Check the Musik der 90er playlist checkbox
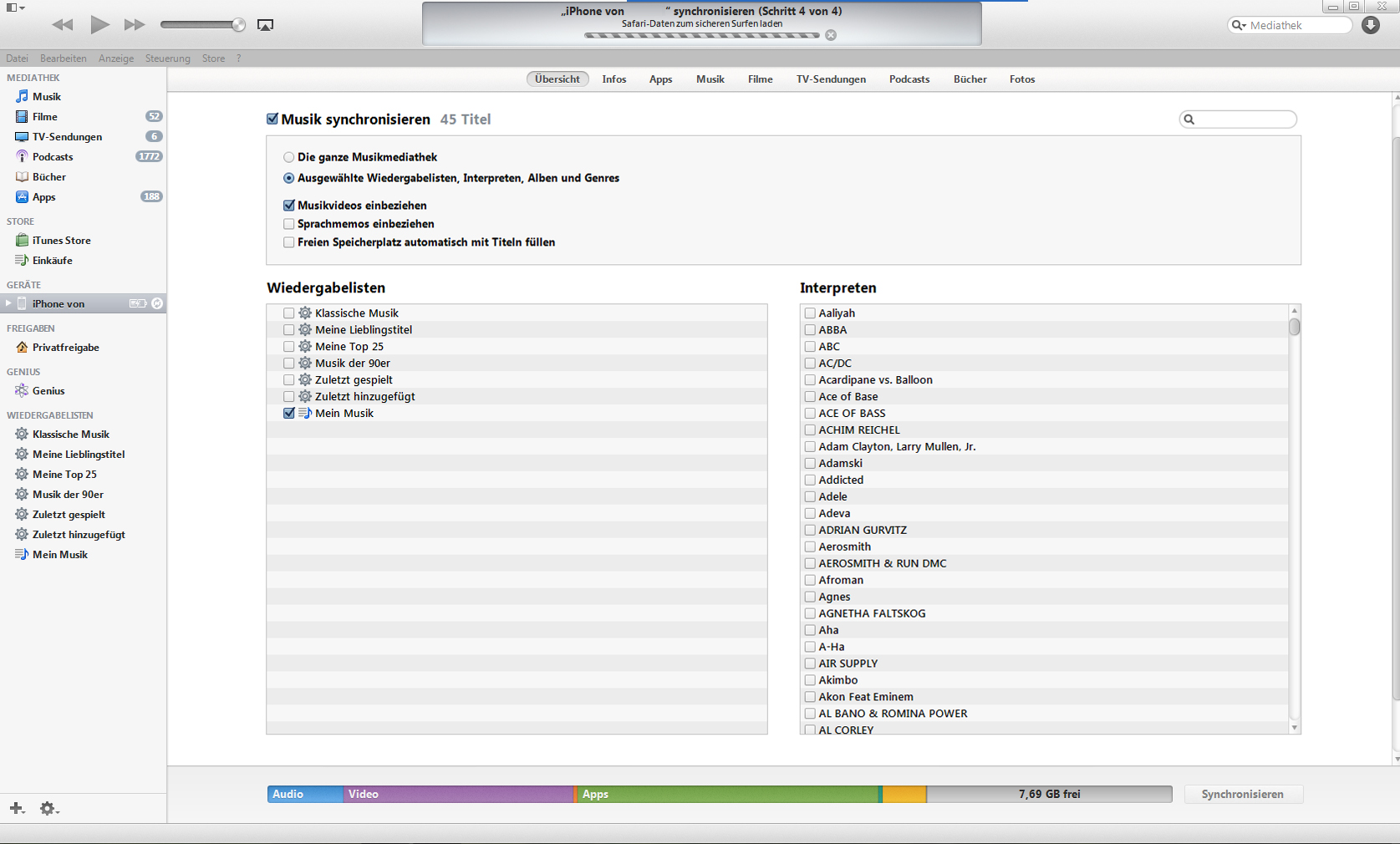1400x844 pixels. click(x=289, y=364)
